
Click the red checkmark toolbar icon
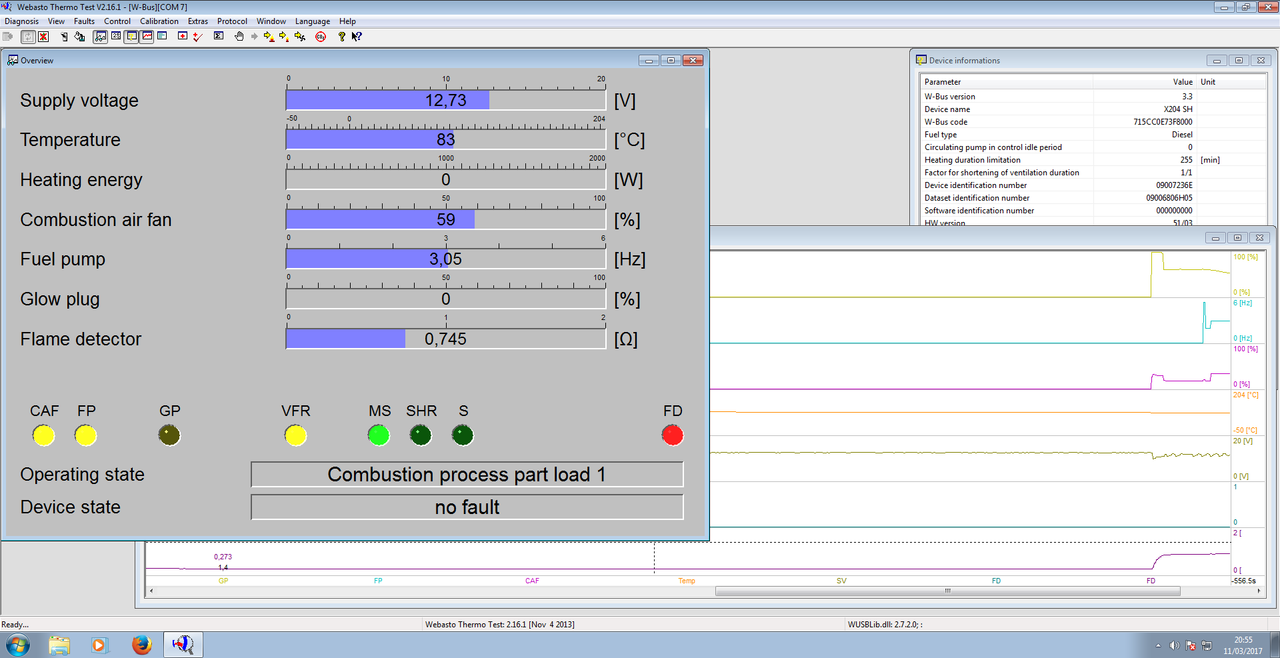coord(197,36)
